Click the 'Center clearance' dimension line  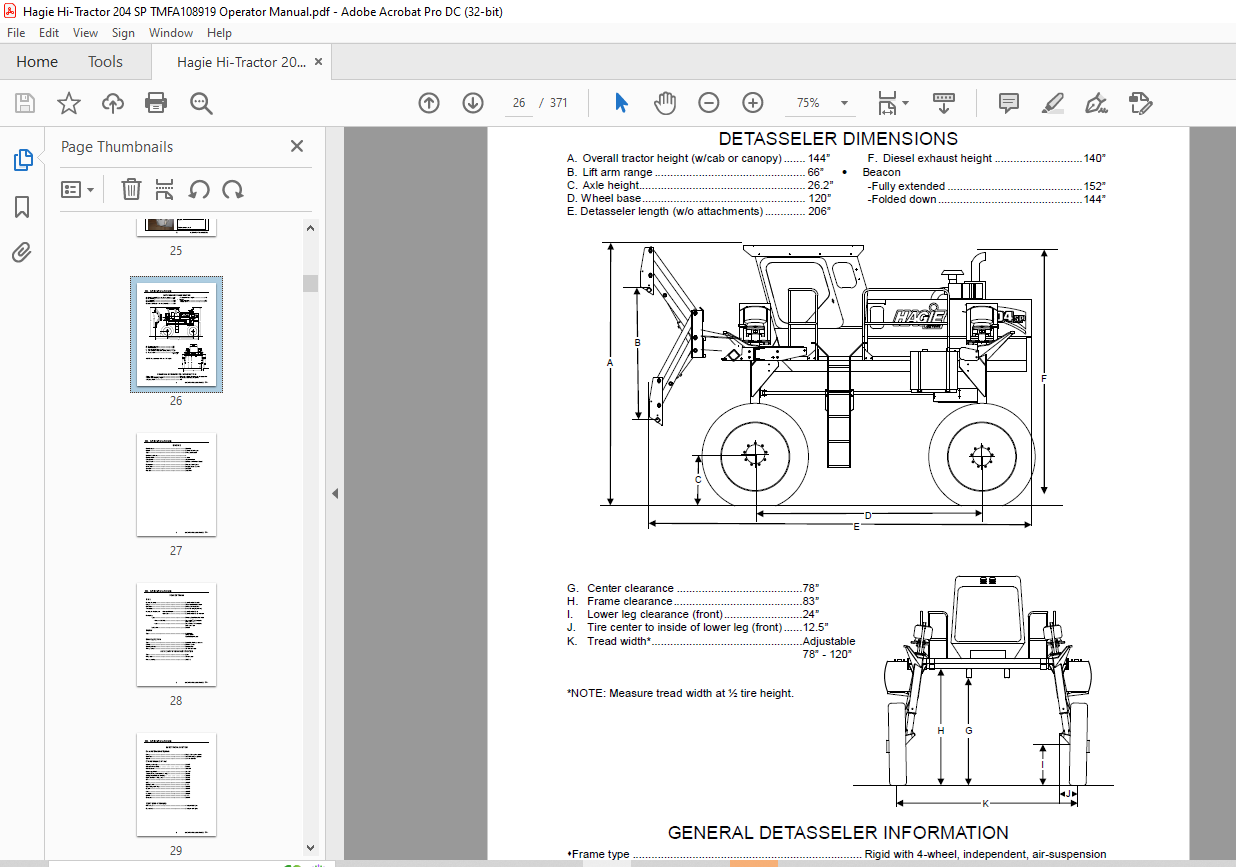[693, 588]
